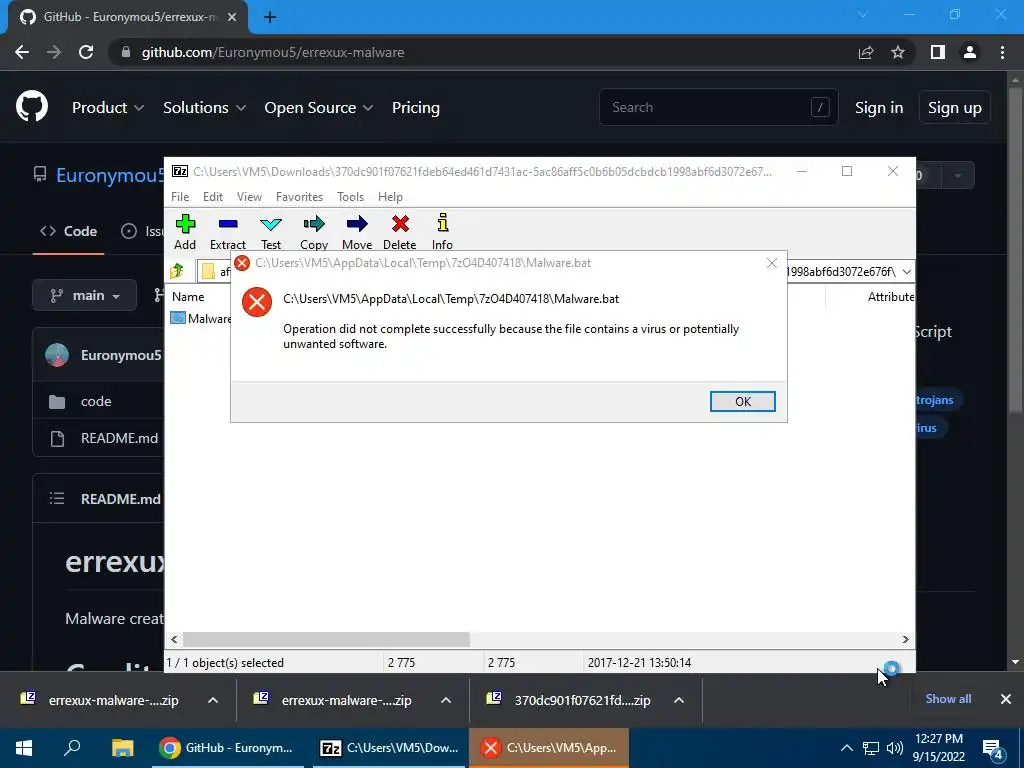Click Chrome back arrow
Viewport: 1024px width, 768px height.
(x=22, y=52)
